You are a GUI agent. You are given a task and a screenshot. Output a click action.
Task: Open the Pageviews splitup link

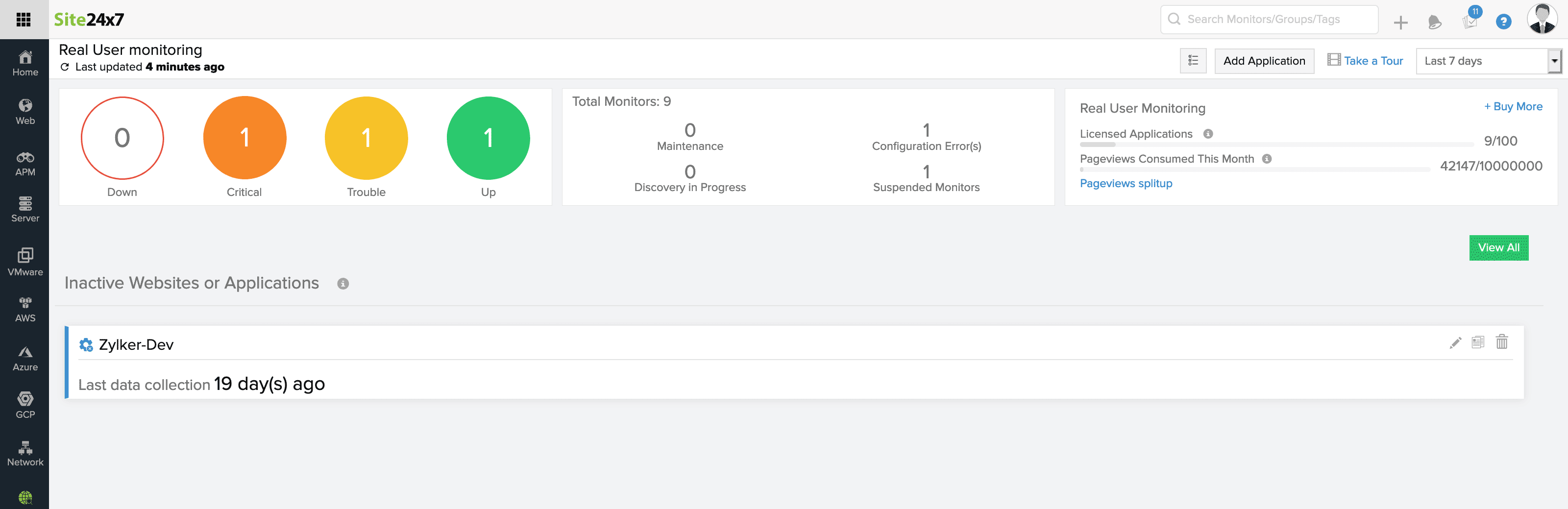(x=1126, y=183)
